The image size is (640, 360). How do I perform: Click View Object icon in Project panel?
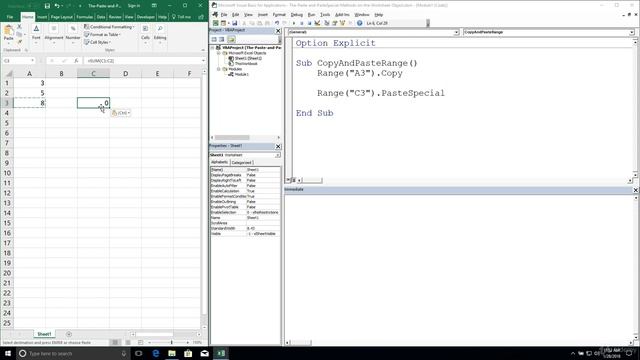point(222,39)
